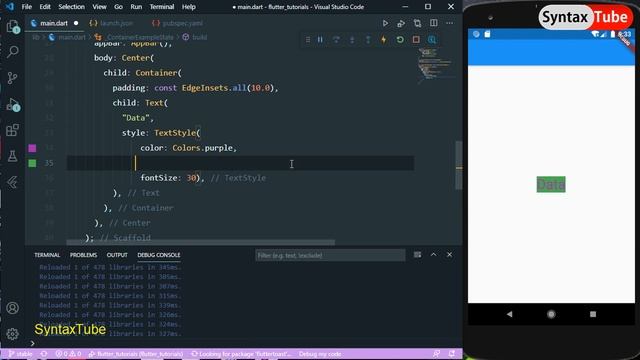This screenshot has height=360, width=640.
Task: Open the Edit menu
Action: tap(45, 7)
